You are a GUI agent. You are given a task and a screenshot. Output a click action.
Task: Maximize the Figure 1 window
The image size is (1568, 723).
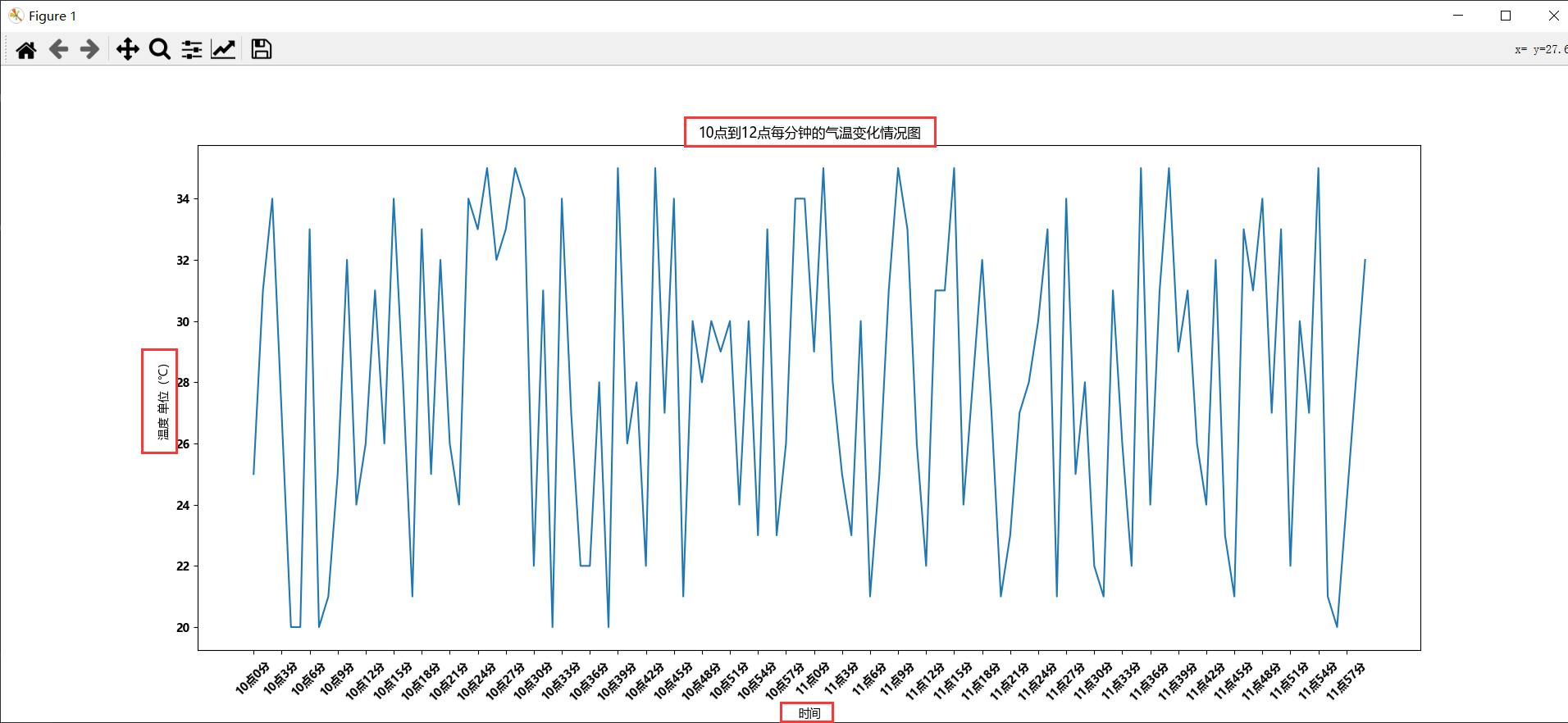(x=1506, y=16)
